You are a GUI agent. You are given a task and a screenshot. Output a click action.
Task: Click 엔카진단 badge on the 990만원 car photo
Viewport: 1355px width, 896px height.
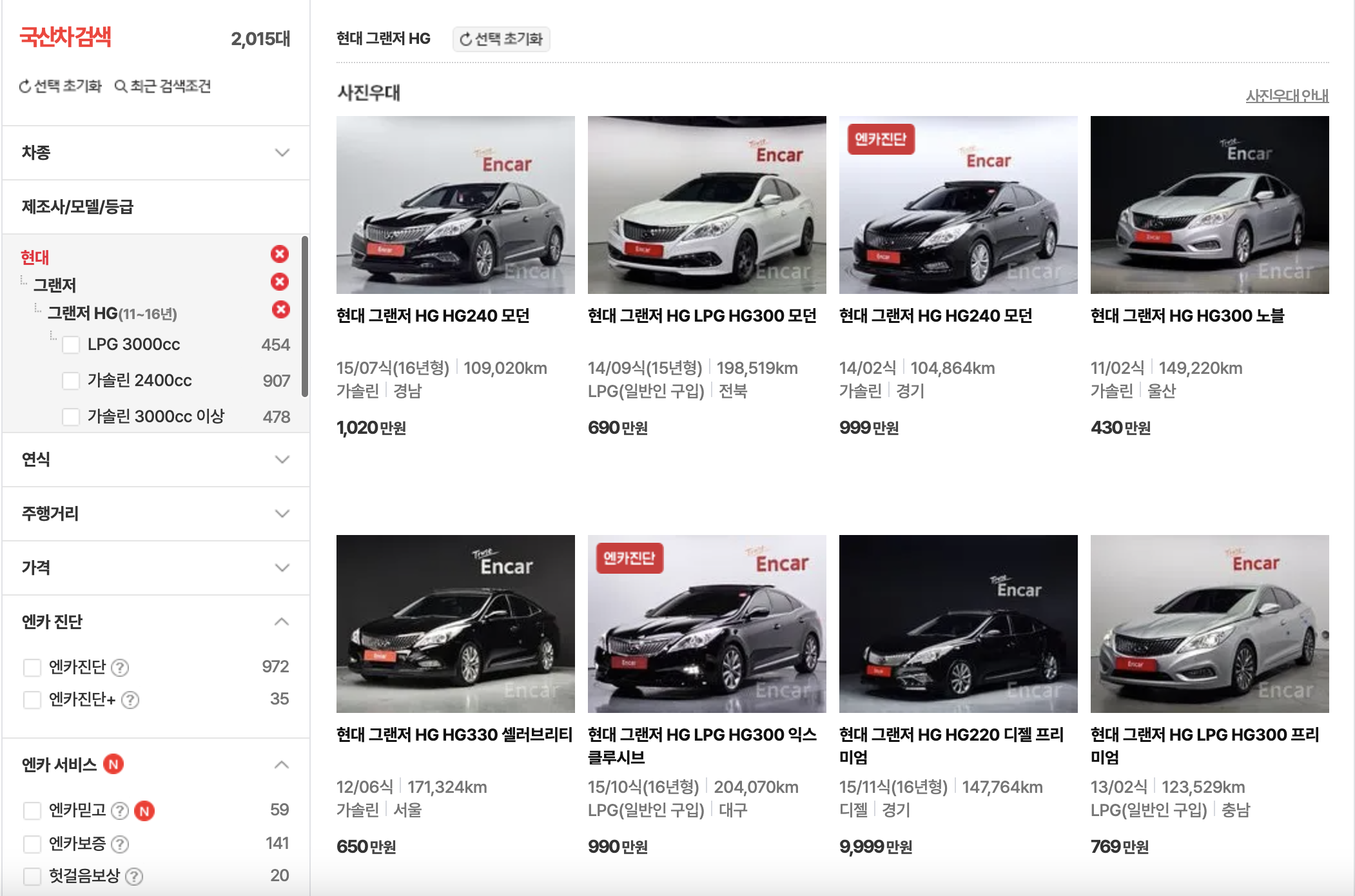[x=629, y=558]
